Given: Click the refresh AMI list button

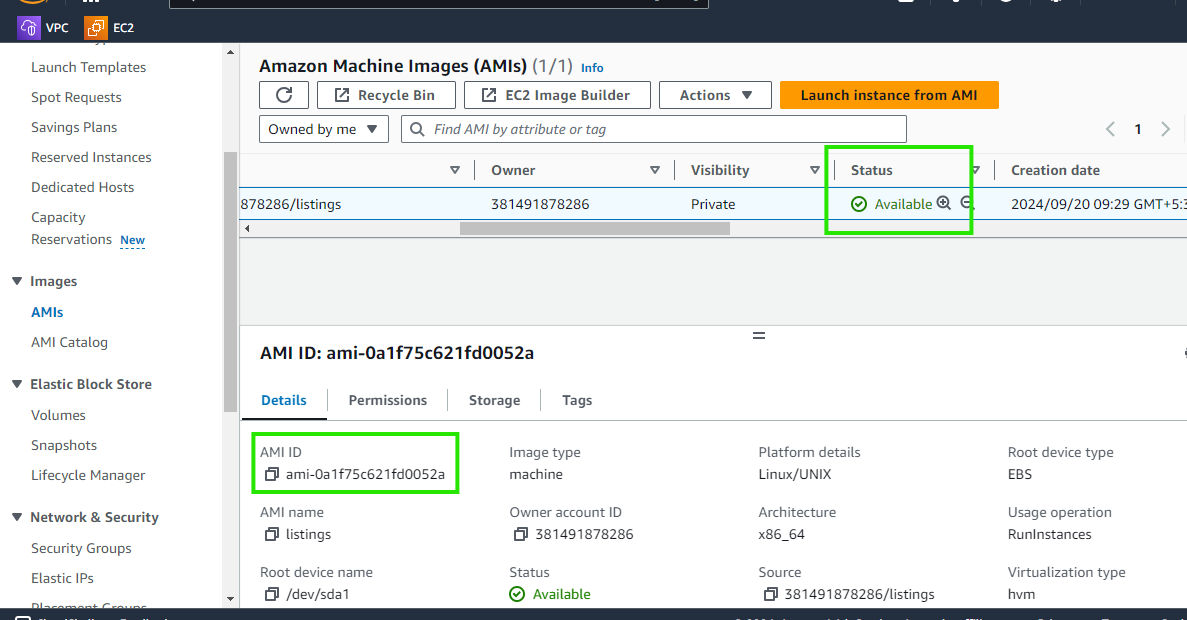Looking at the screenshot, I should 284,95.
